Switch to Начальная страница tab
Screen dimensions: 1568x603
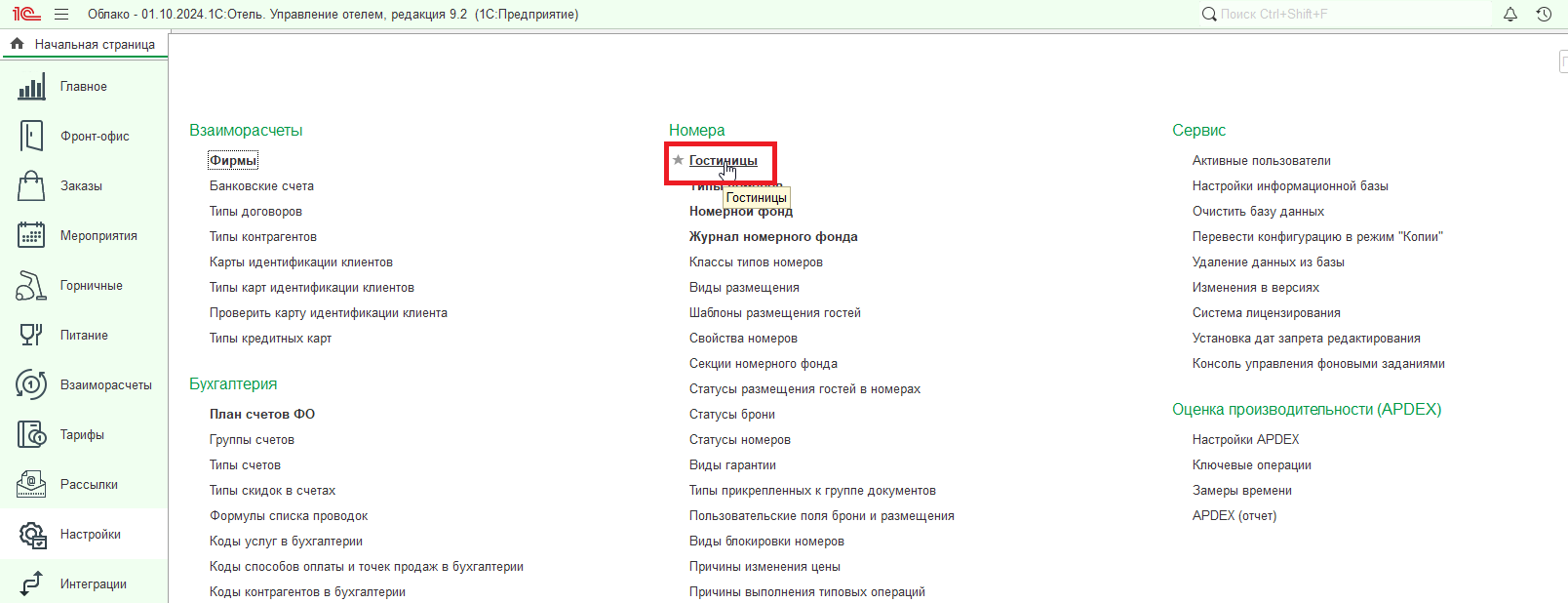84,45
